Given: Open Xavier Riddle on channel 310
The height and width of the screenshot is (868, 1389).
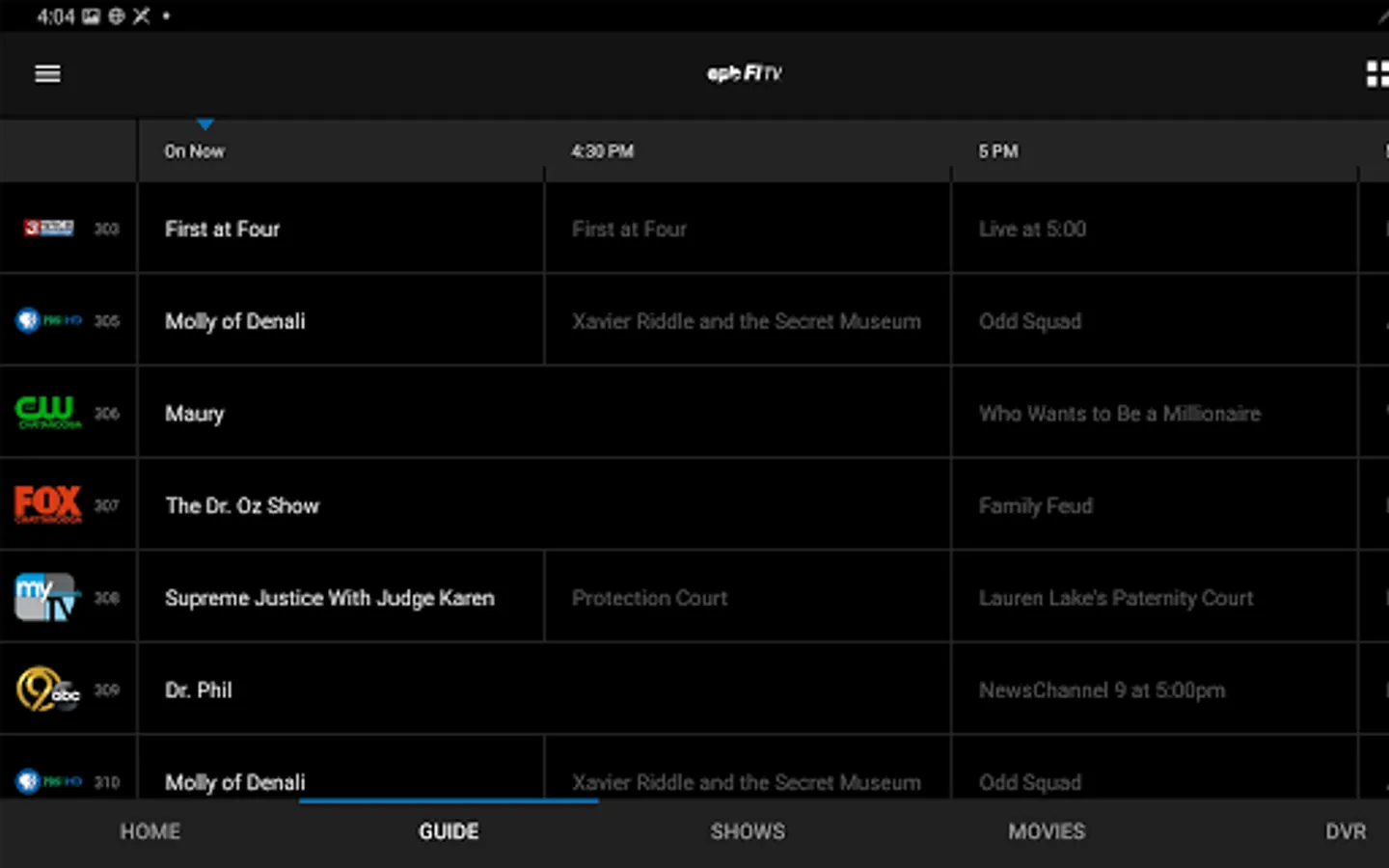Looking at the screenshot, I should coord(748,768).
